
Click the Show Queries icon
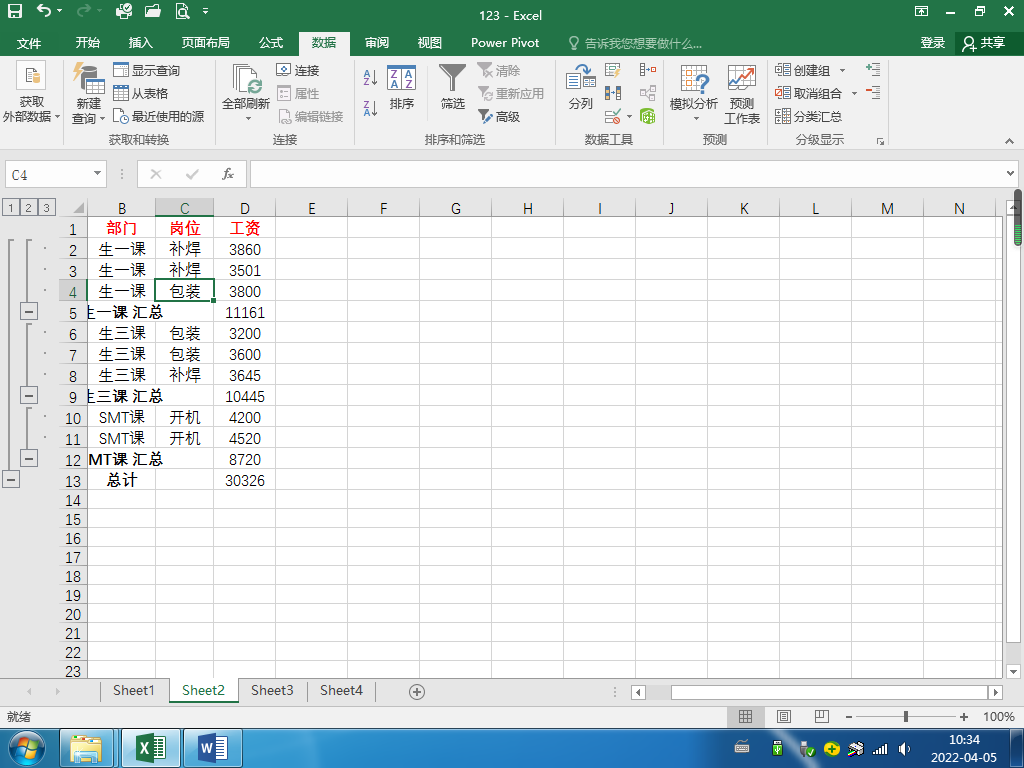(121, 70)
